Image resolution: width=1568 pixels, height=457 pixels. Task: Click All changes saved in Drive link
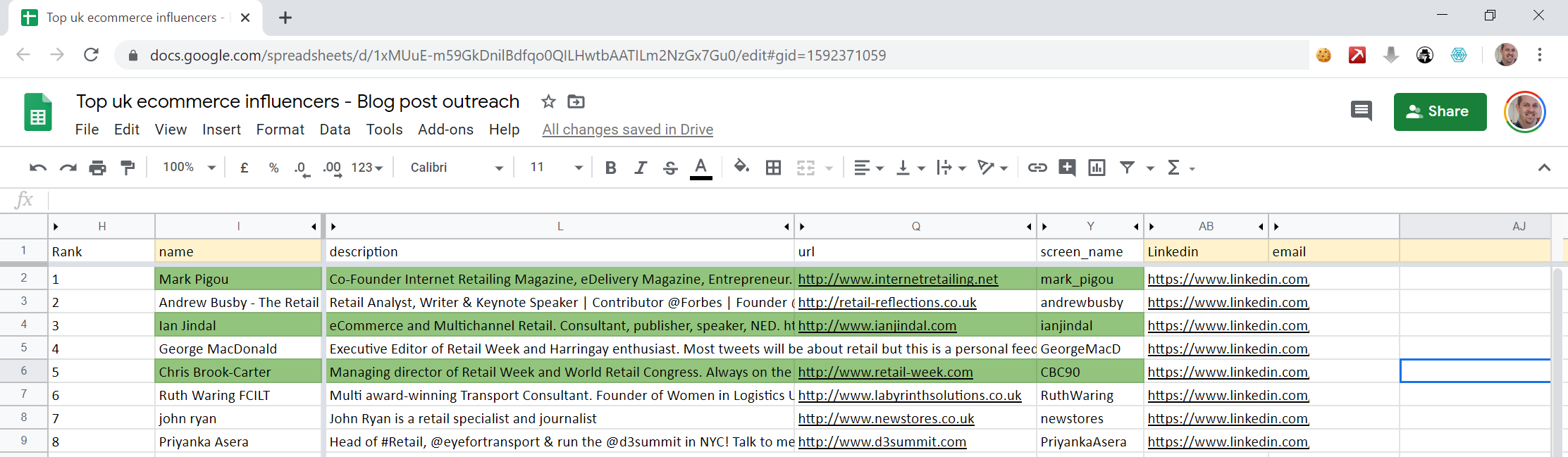(627, 130)
